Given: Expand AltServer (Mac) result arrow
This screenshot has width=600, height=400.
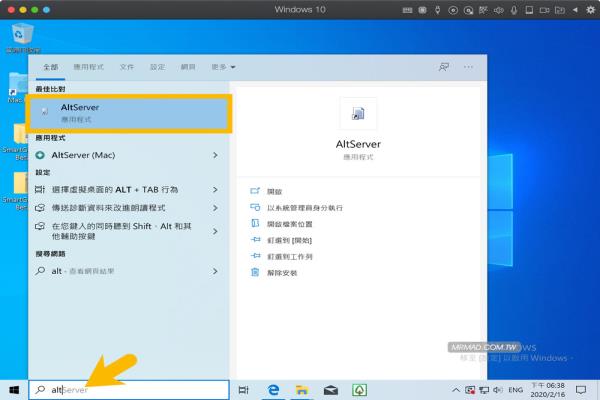Looking at the screenshot, I should point(215,155).
